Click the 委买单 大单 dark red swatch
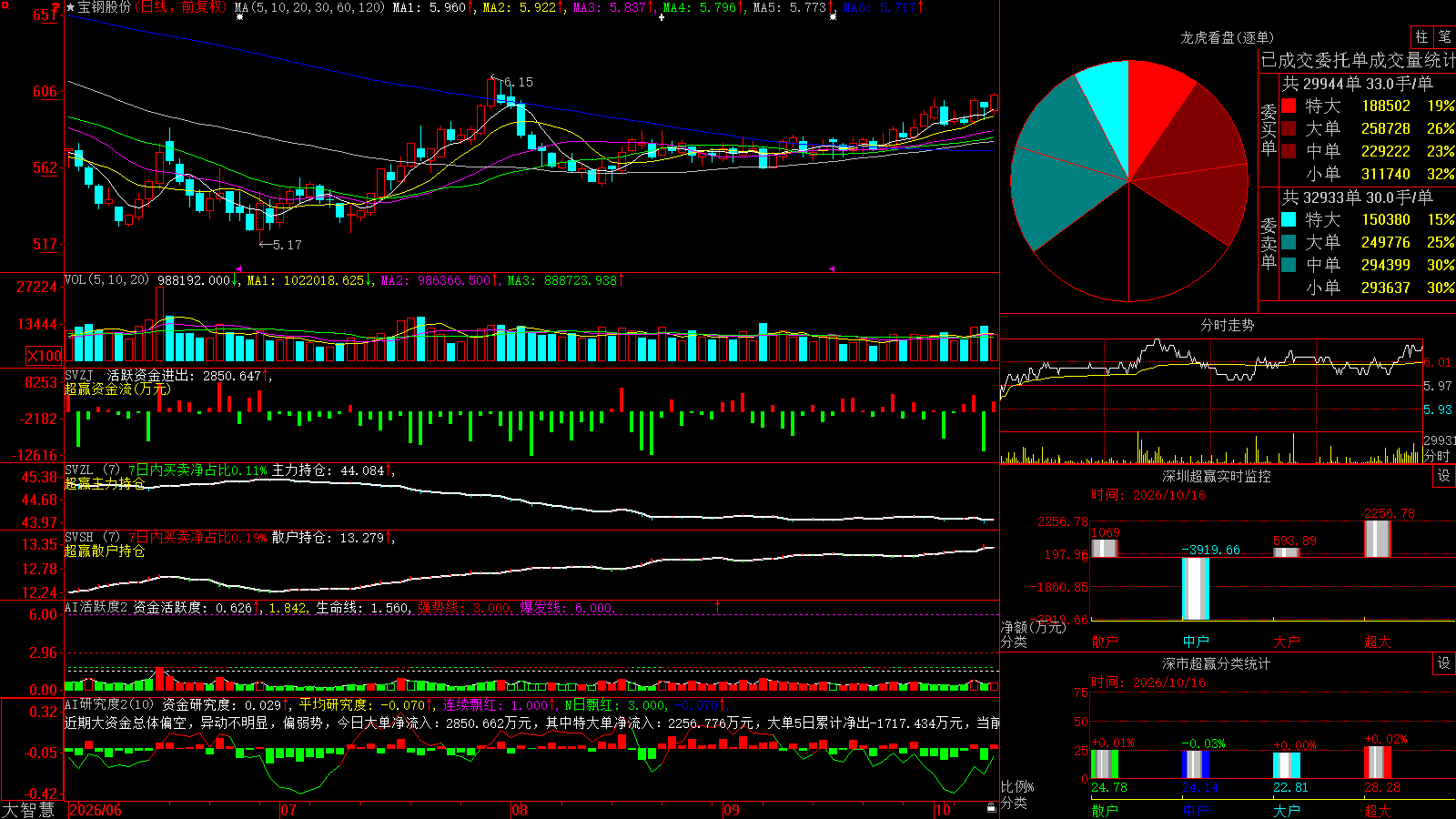Image resolution: width=1456 pixels, height=819 pixels. [x=1289, y=128]
